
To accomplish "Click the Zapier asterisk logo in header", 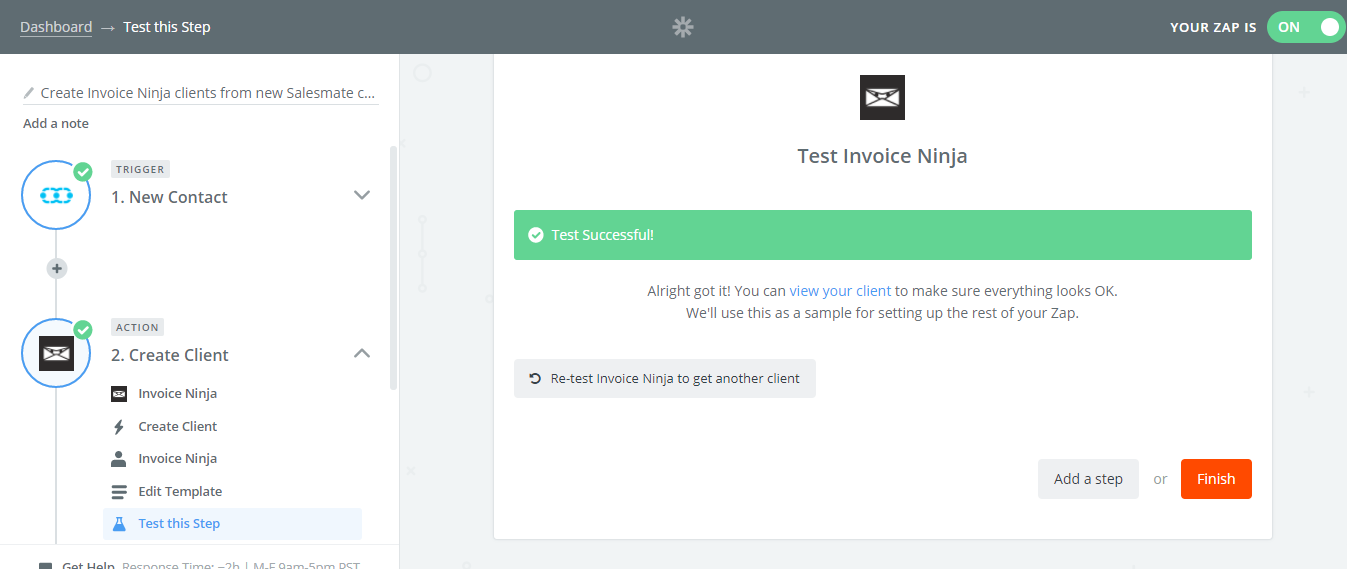I will (683, 27).
